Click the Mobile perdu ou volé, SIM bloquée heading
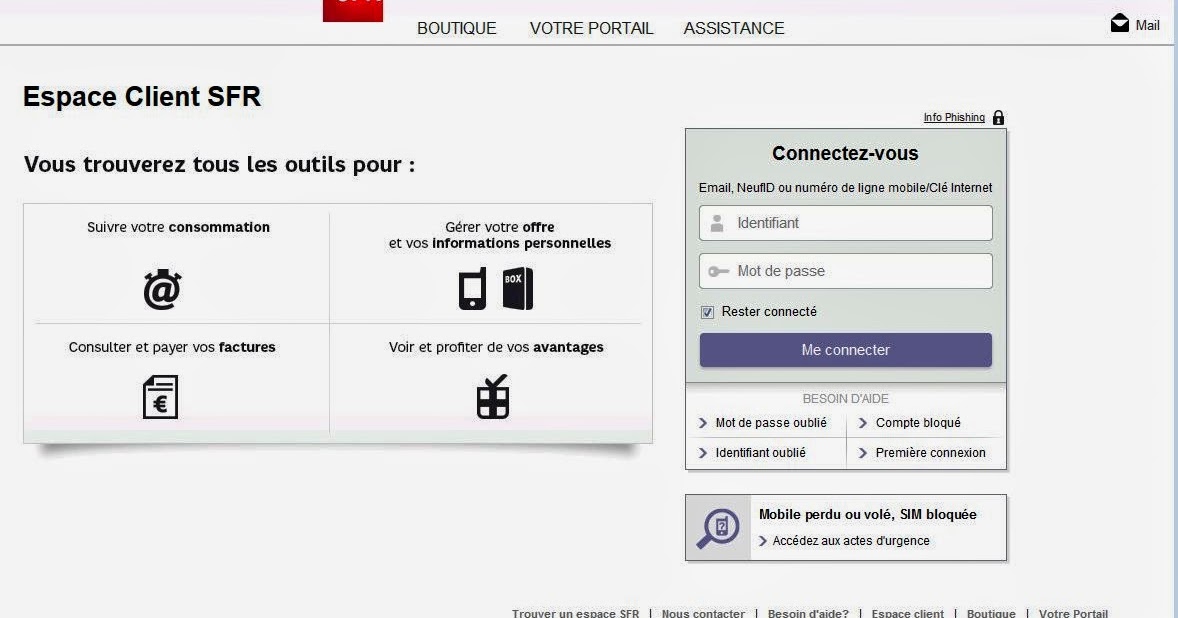This screenshot has height=618, width=1178. pos(868,514)
